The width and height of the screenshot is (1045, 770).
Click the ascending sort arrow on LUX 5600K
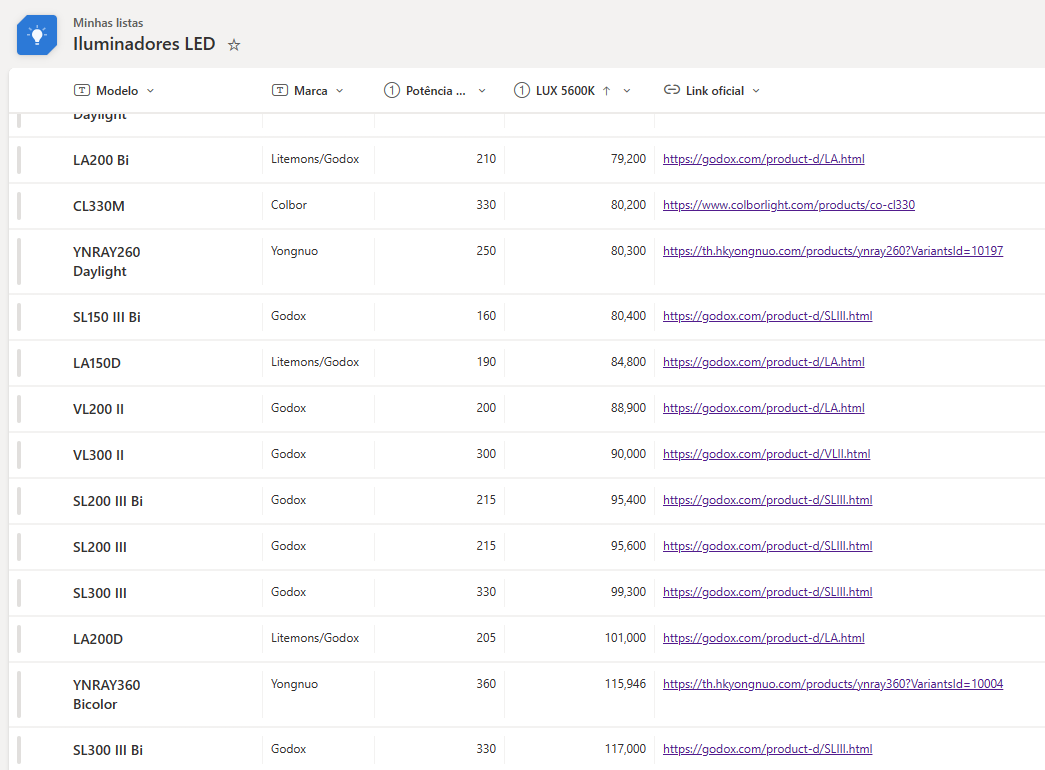tap(606, 91)
